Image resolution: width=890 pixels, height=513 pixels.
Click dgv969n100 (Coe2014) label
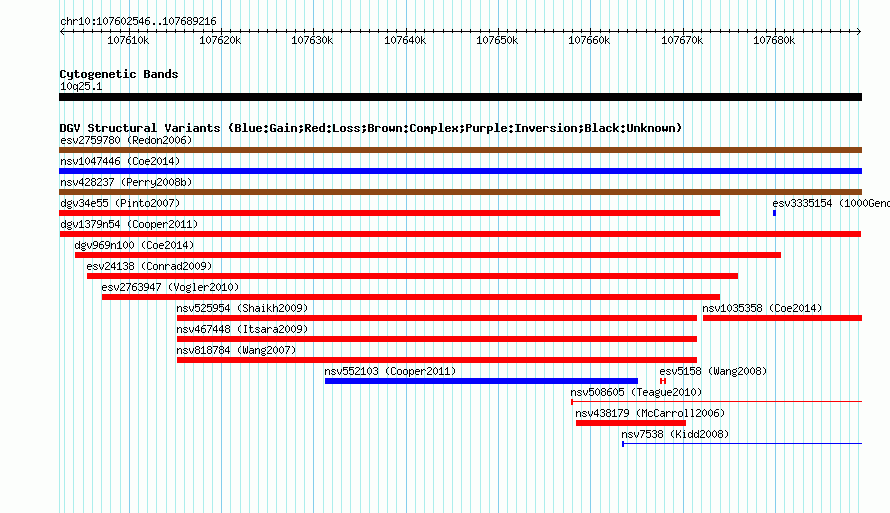coord(134,245)
